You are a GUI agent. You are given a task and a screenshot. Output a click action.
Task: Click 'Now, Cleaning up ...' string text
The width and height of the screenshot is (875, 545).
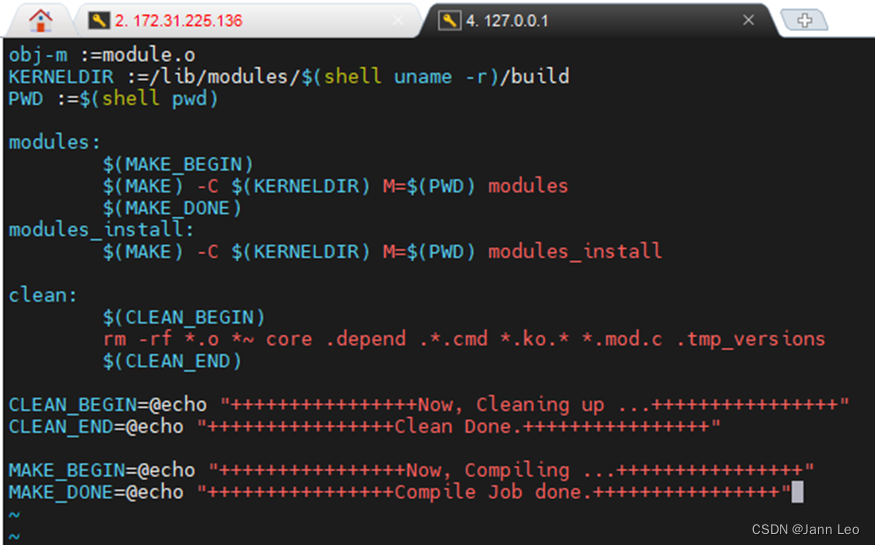(x=534, y=404)
